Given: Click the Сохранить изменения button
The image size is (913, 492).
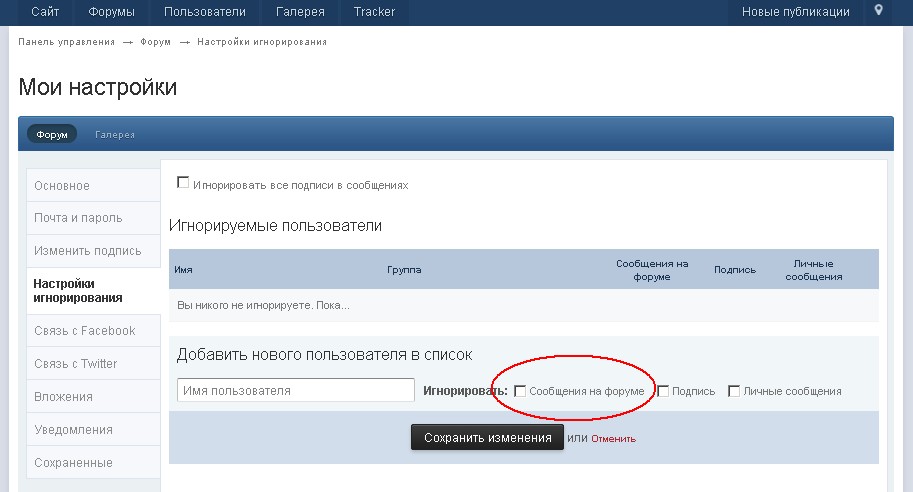Looking at the screenshot, I should (487, 438).
